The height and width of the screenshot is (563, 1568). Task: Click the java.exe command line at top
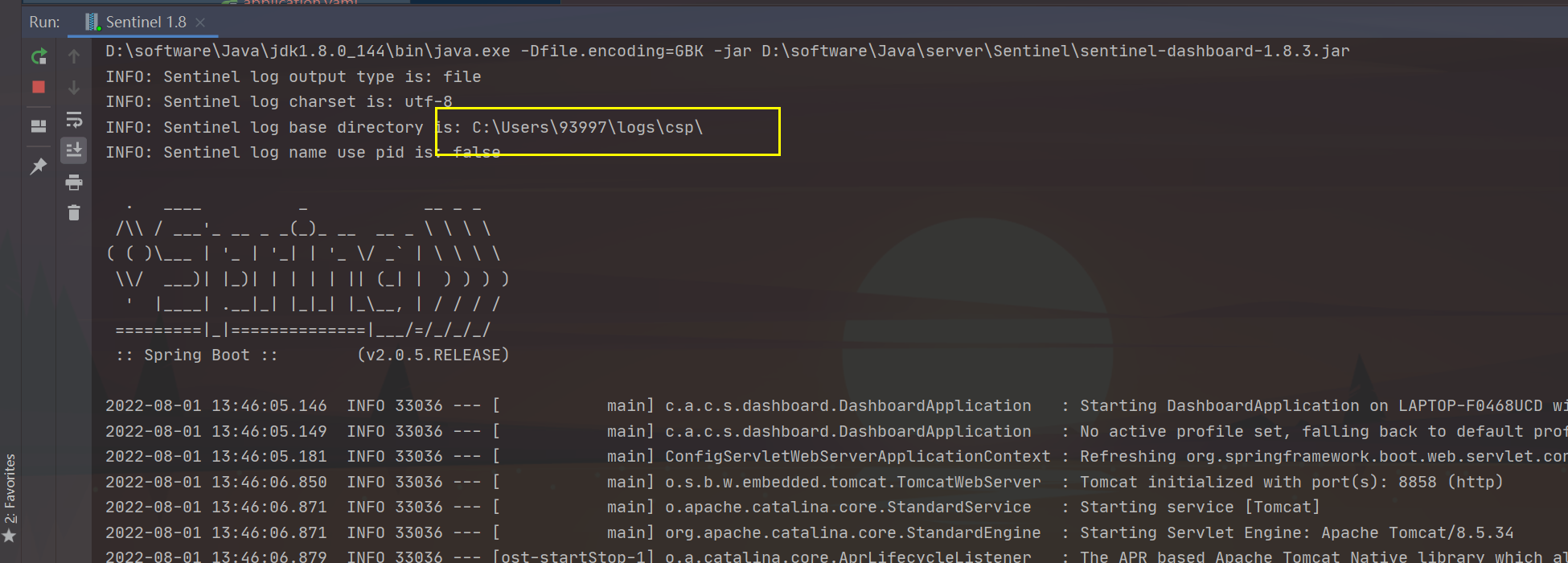click(728, 51)
